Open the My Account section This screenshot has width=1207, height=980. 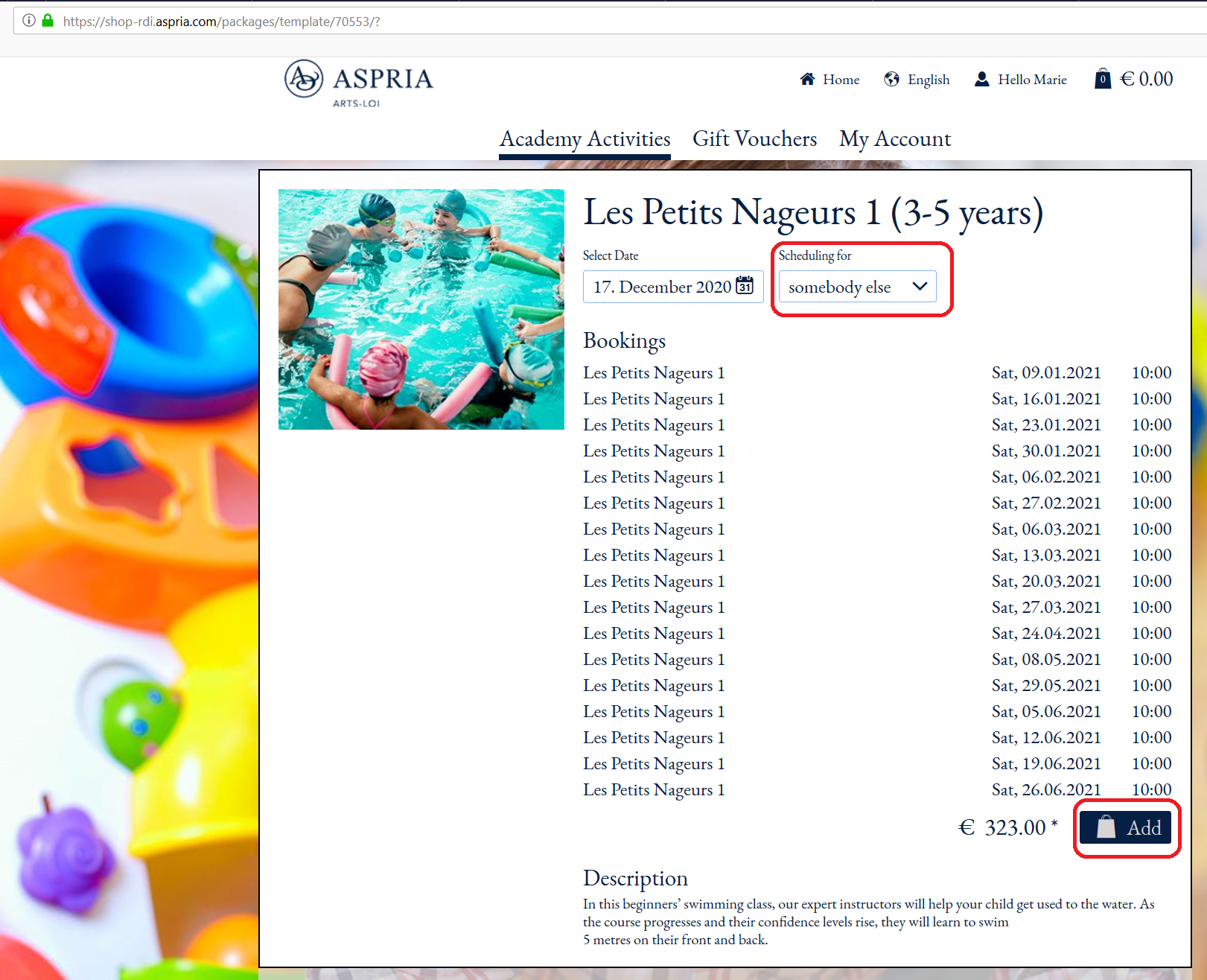[x=894, y=139]
